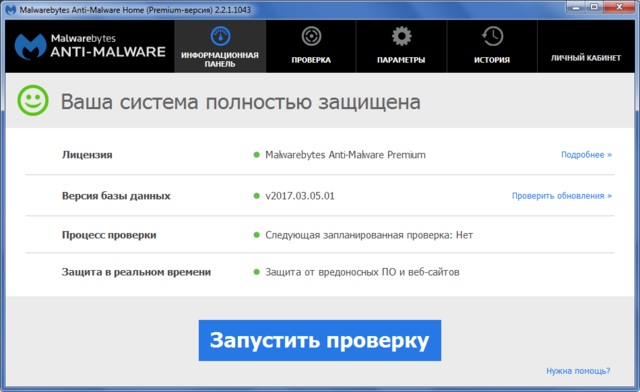Click Проверить обновления link
Image resolution: width=640 pixels, height=392 pixels.
[x=562, y=196]
